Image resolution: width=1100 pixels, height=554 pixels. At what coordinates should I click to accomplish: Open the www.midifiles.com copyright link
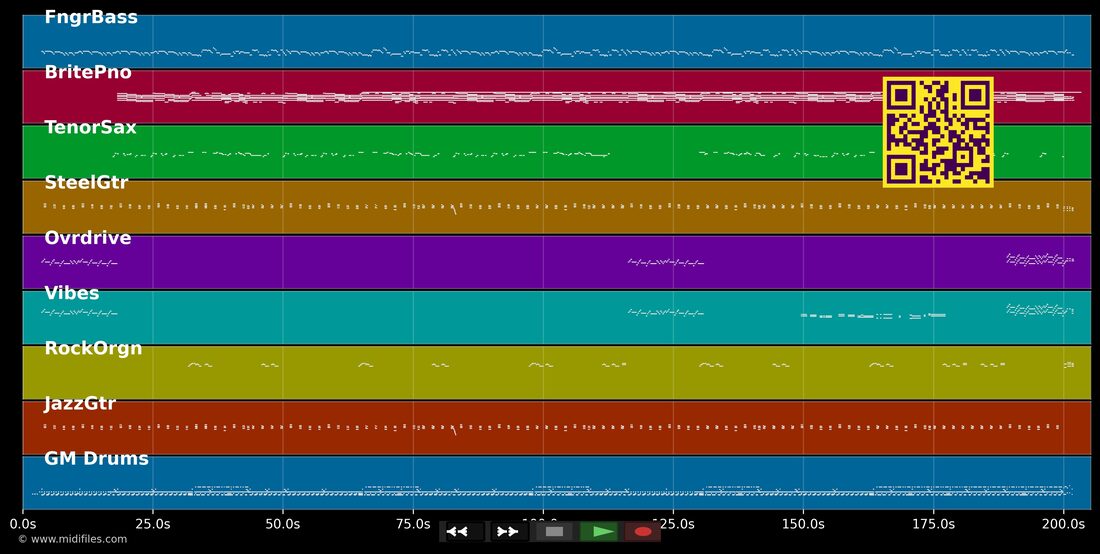point(73,539)
